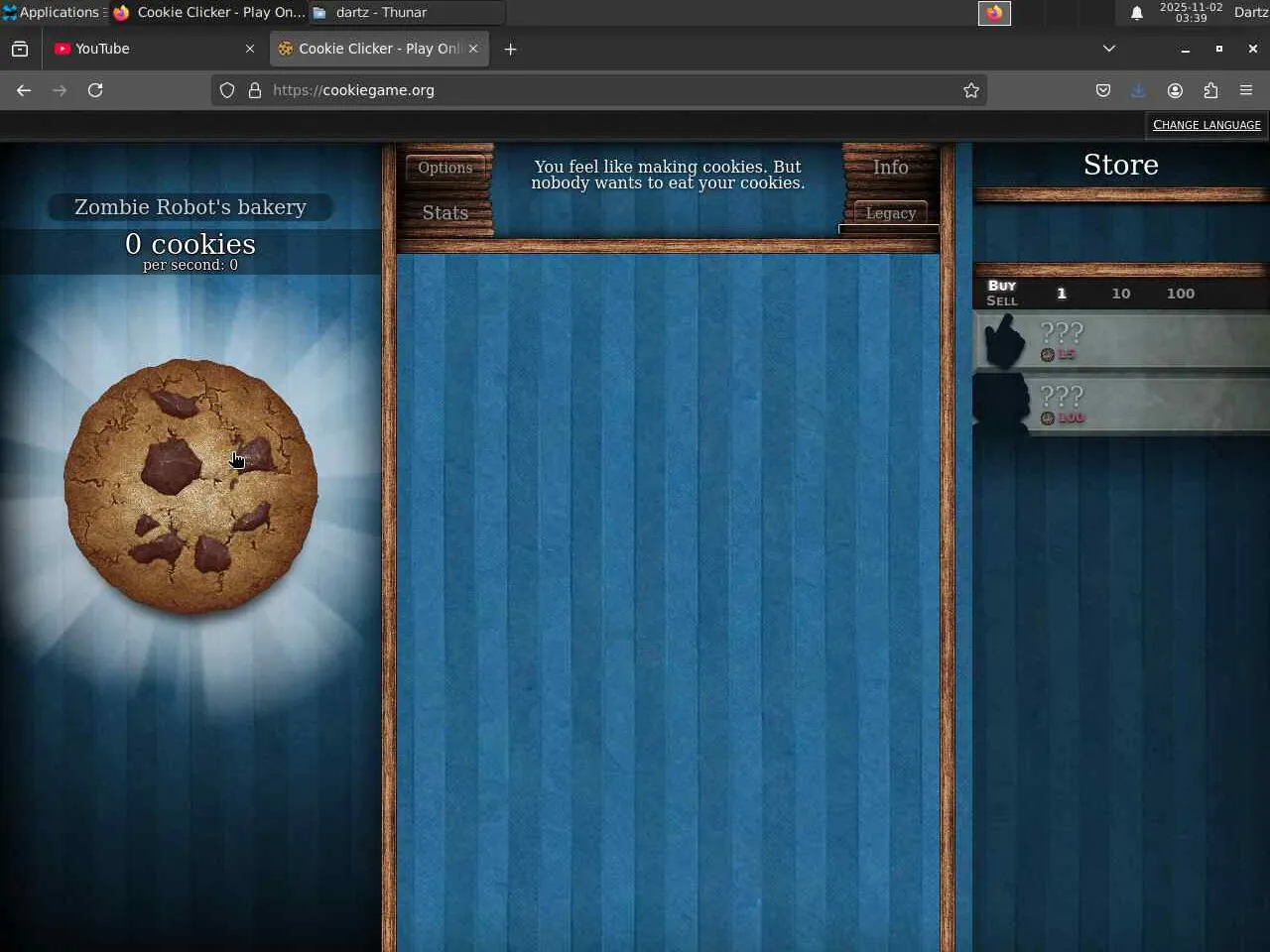The width and height of the screenshot is (1270, 952).
Task: Buy the second ??? item costing 100
Action: click(x=1122, y=405)
